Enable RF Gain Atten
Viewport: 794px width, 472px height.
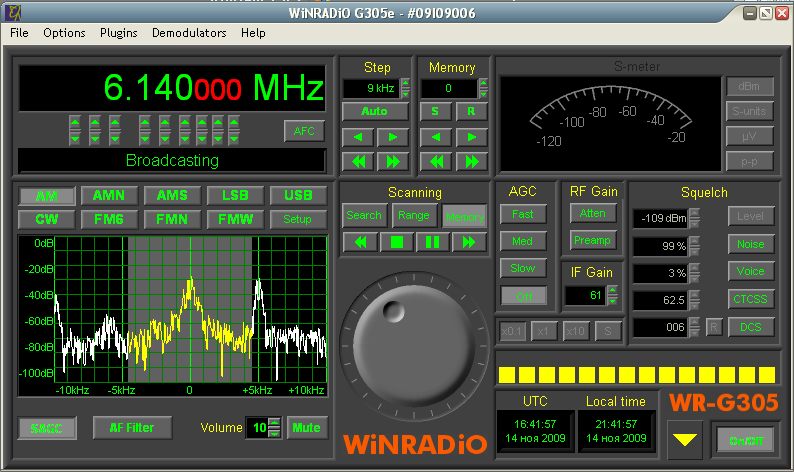pyautogui.click(x=593, y=213)
